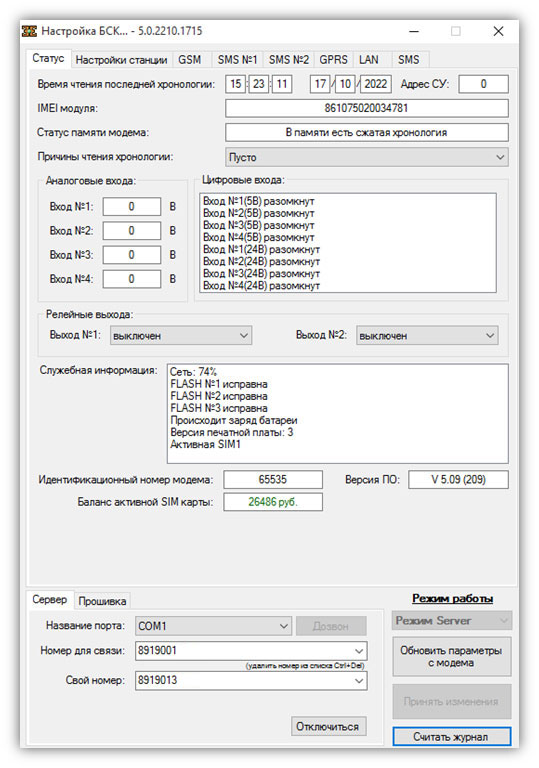This screenshot has height=768, width=539.
Task: Click the Сеть: 74% line
Action: pyautogui.click(x=193, y=372)
